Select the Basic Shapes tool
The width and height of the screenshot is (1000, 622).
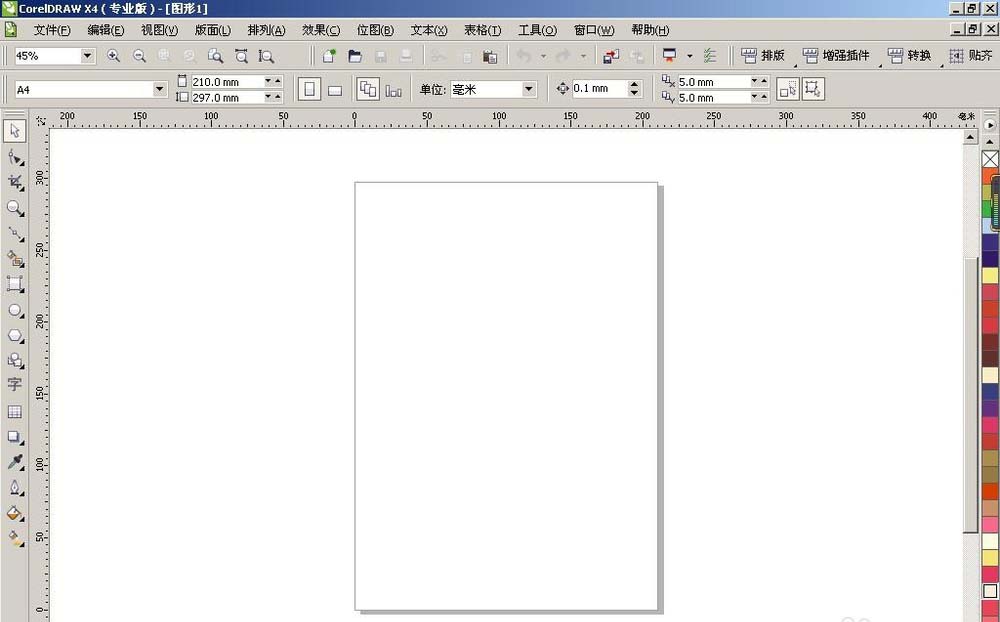[x=15, y=360]
